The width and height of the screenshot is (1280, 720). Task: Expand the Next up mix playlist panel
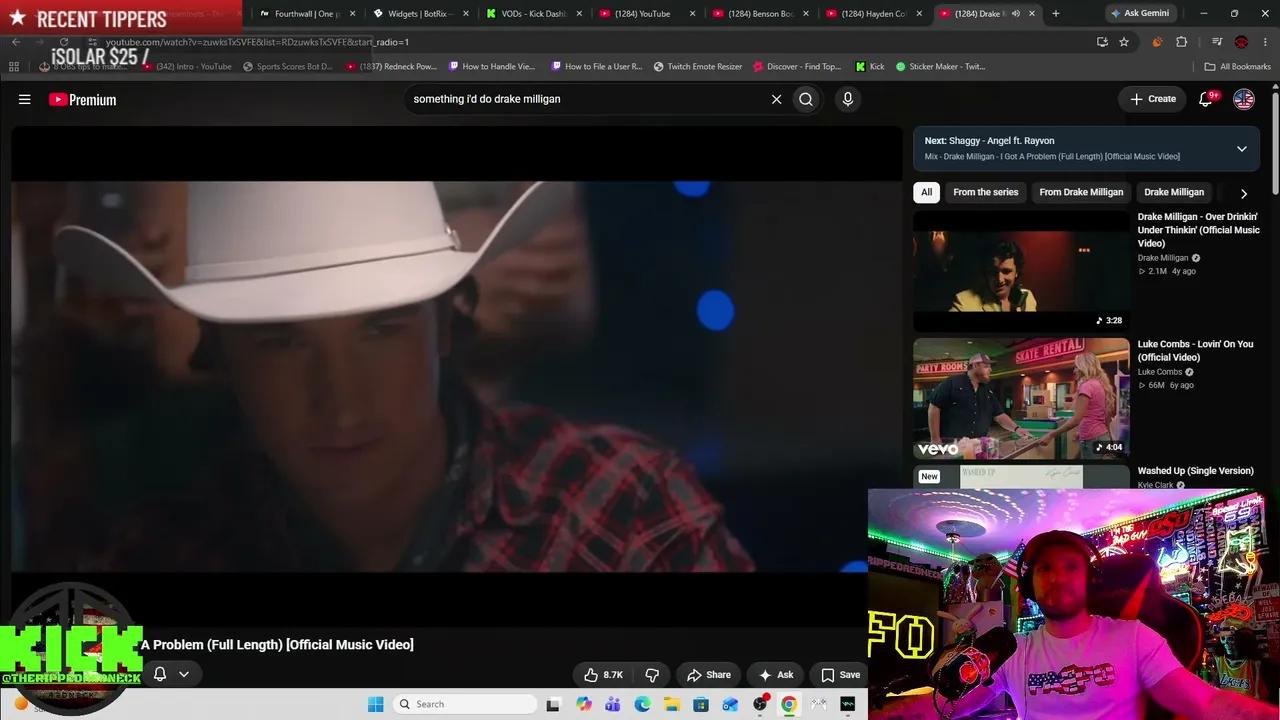pyautogui.click(x=1242, y=149)
